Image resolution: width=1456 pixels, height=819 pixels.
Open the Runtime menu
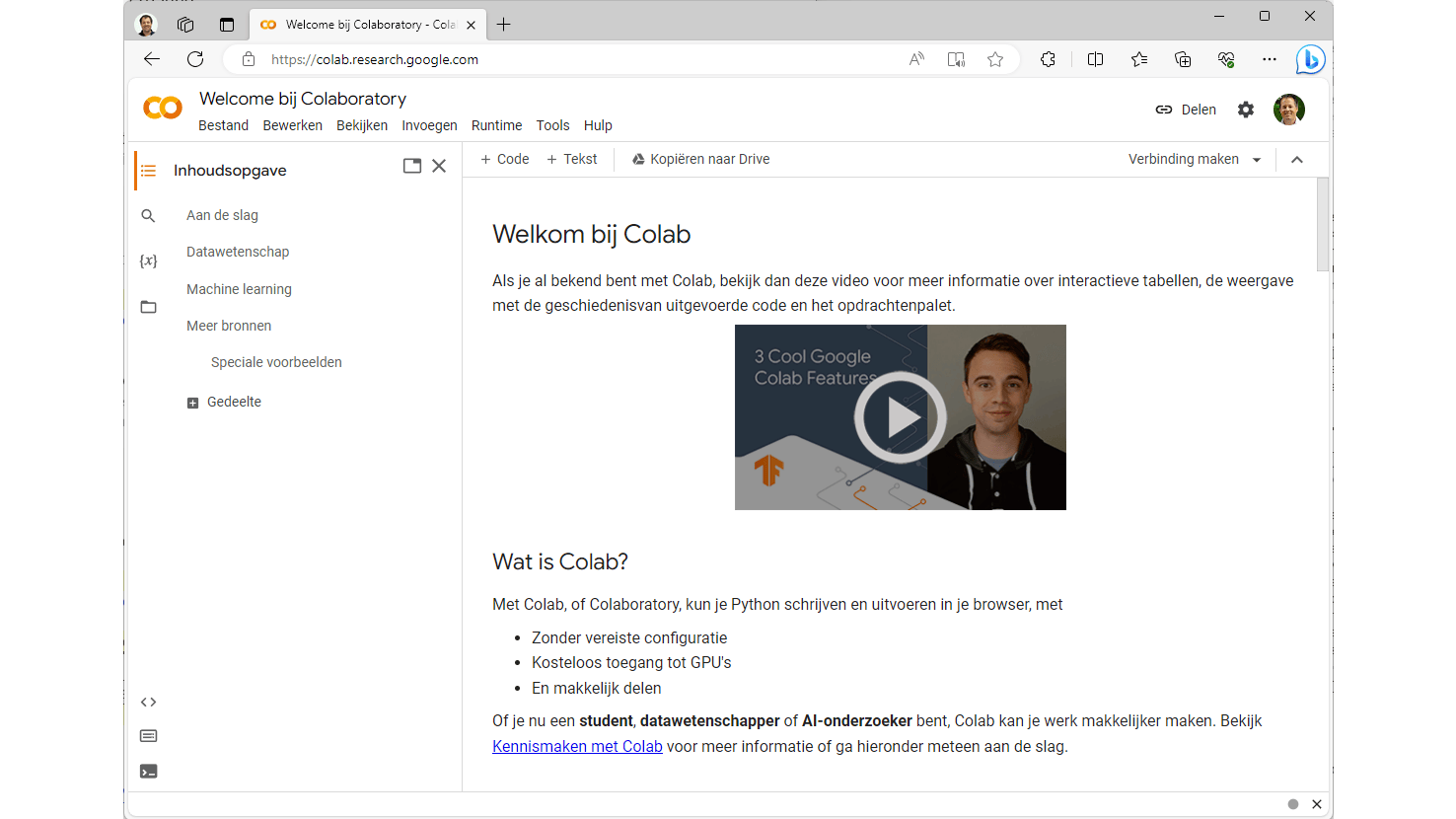497,125
